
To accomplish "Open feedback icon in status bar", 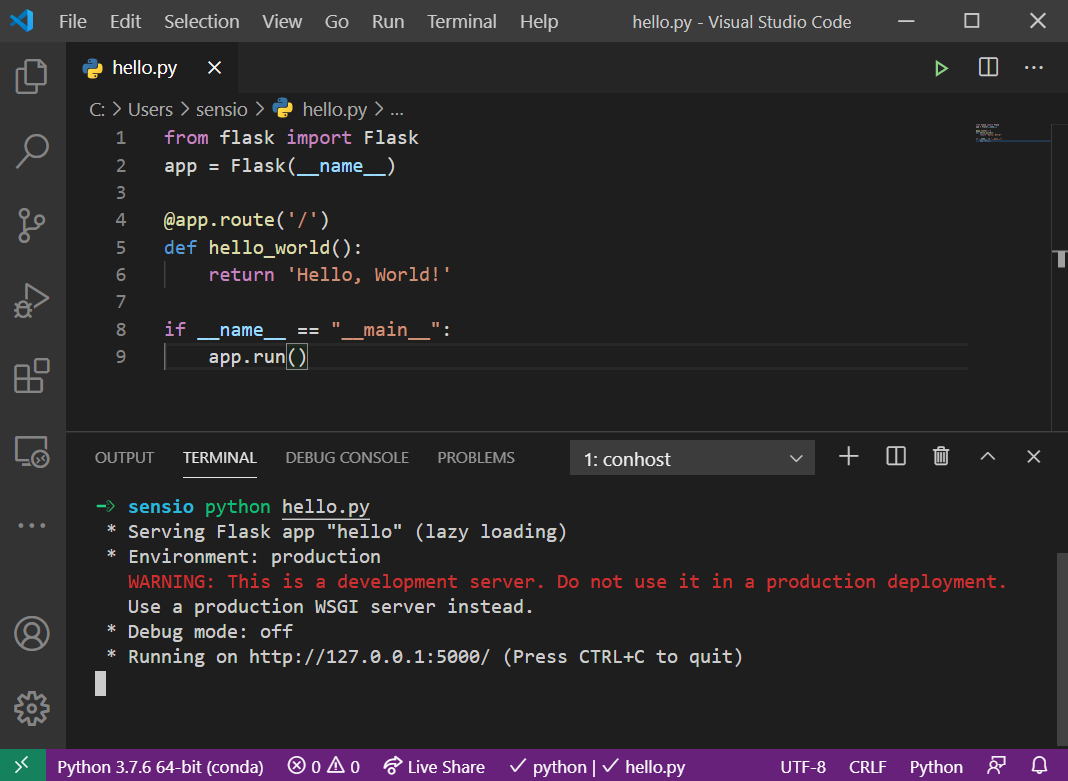I will tap(996, 766).
